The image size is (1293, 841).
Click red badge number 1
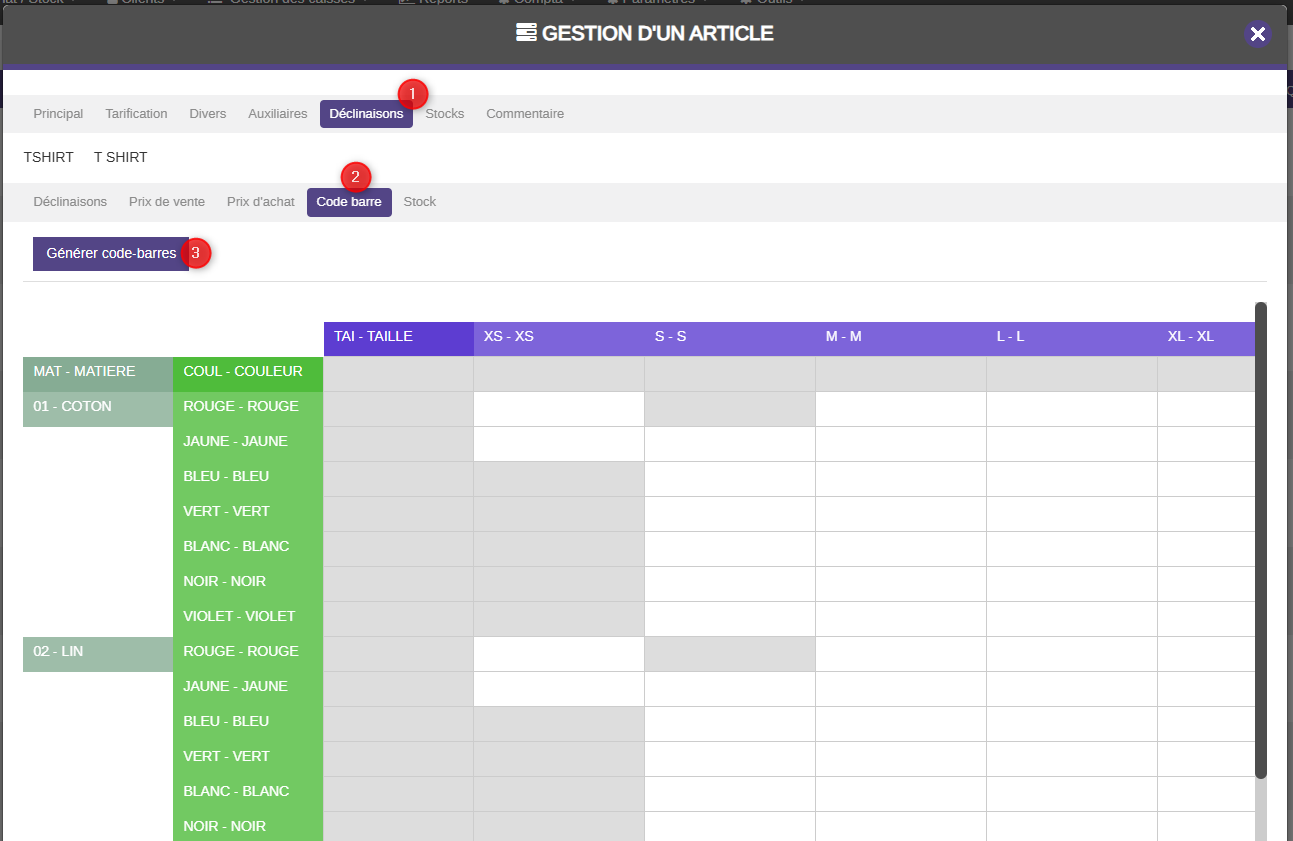click(413, 94)
